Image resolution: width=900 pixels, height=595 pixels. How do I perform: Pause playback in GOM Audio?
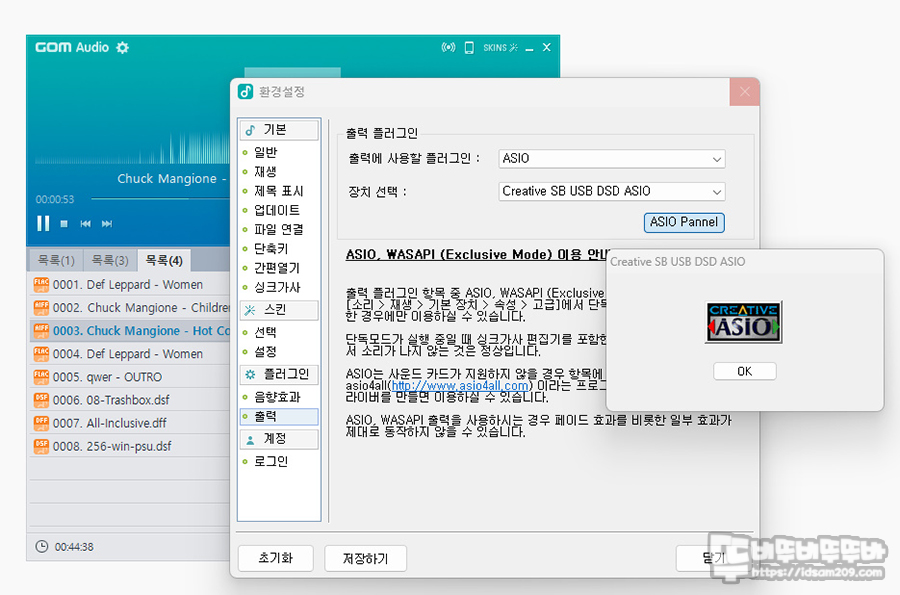[43, 223]
